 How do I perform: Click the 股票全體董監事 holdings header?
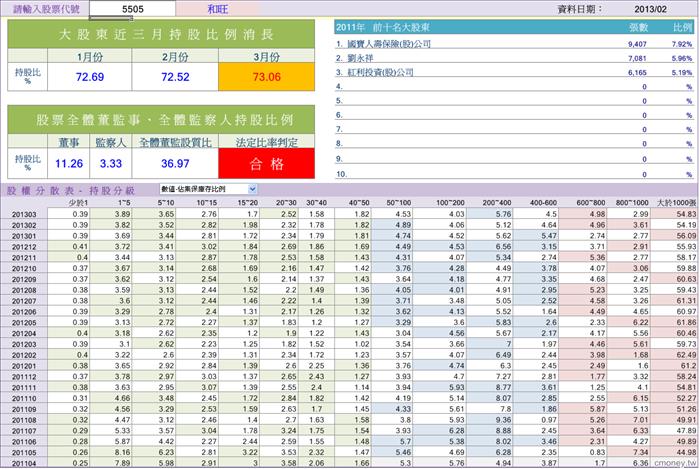click(161, 120)
